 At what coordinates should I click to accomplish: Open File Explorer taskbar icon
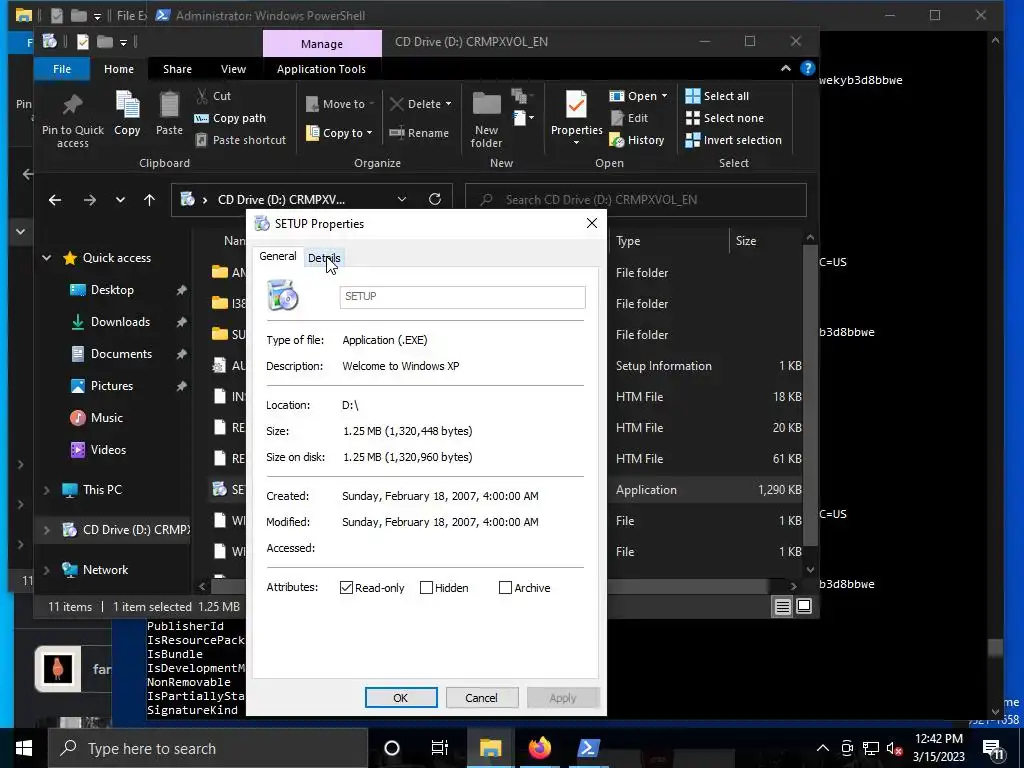(490, 748)
